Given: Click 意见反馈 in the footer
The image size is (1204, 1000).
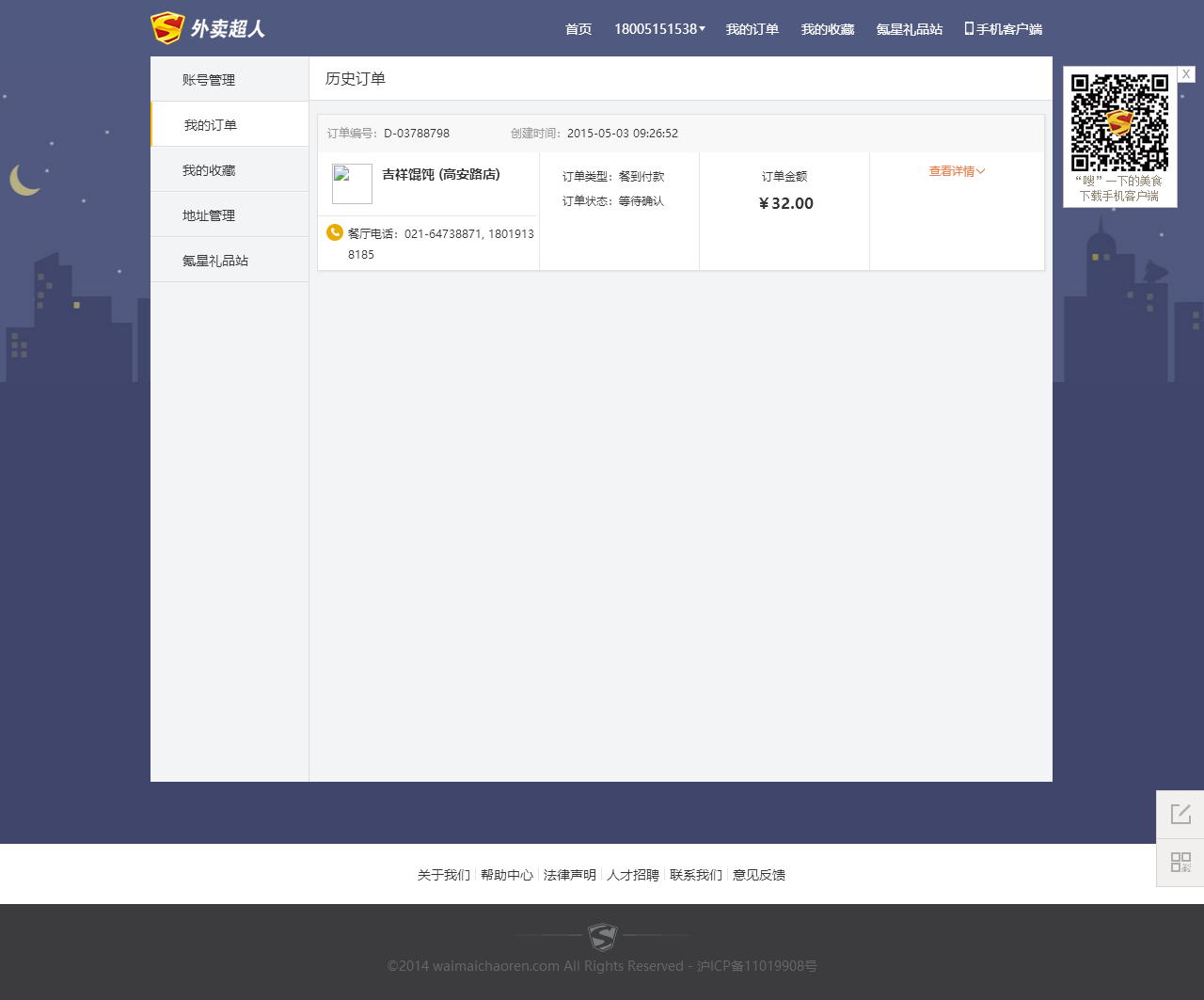Looking at the screenshot, I should pos(758,875).
